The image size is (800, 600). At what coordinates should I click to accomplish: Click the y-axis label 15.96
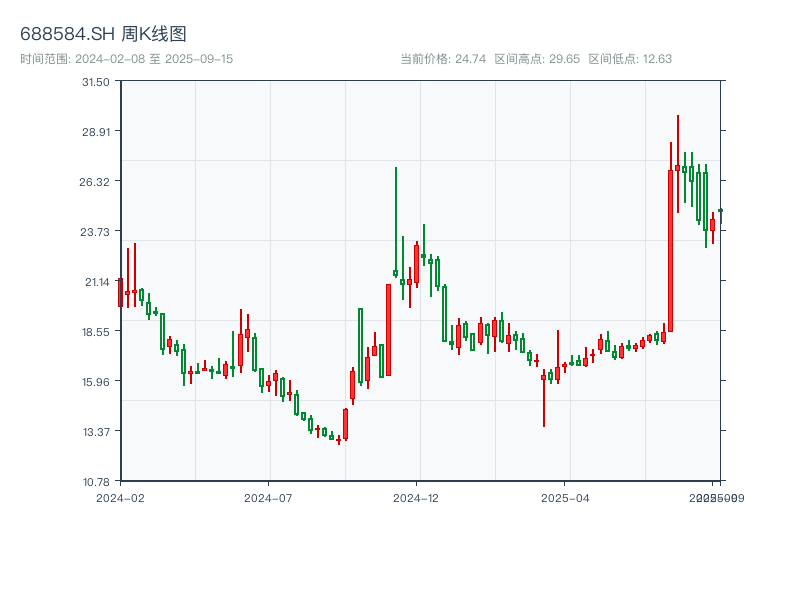coord(96,382)
